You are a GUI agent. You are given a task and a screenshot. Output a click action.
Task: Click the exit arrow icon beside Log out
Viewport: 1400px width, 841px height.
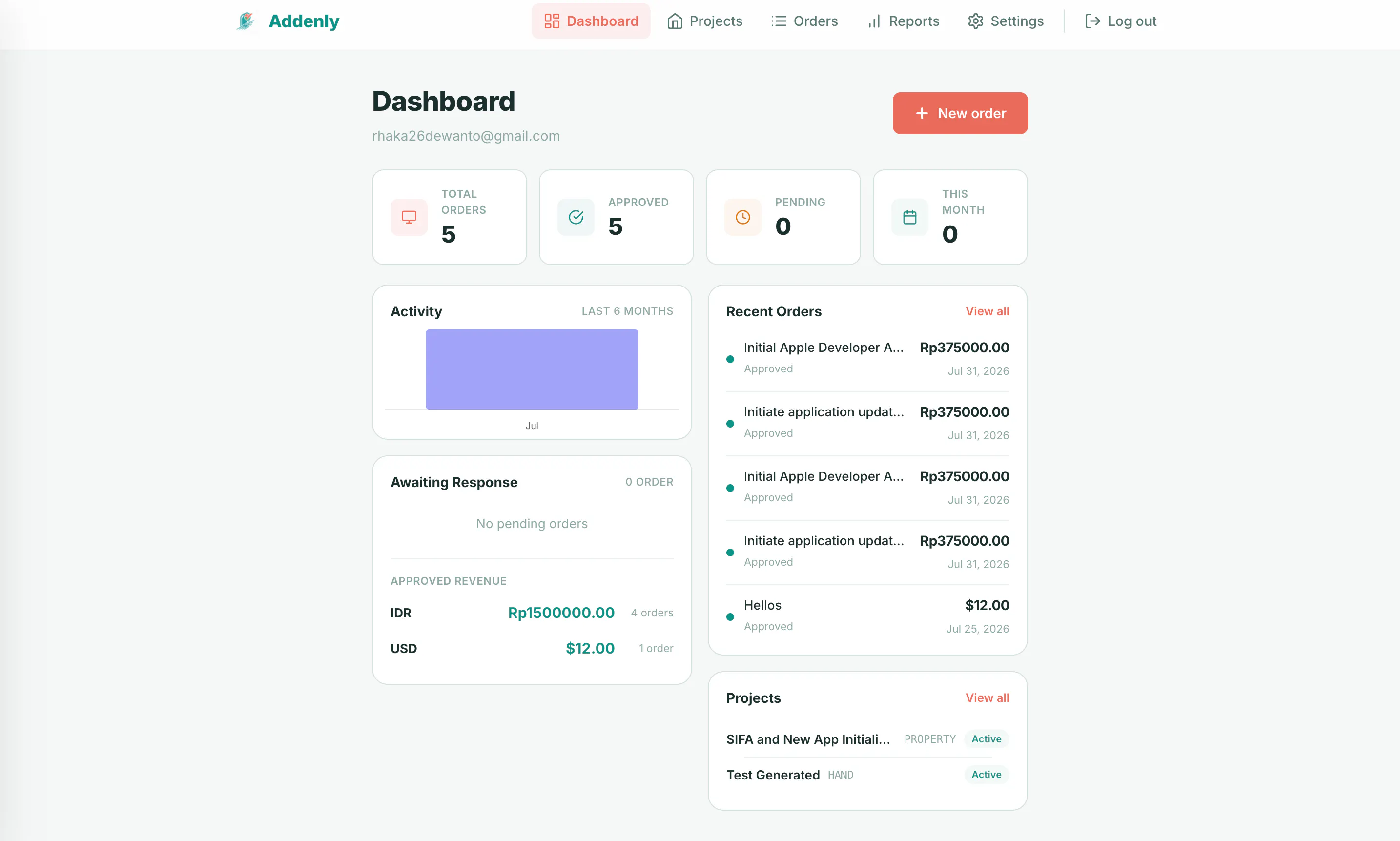[1092, 21]
